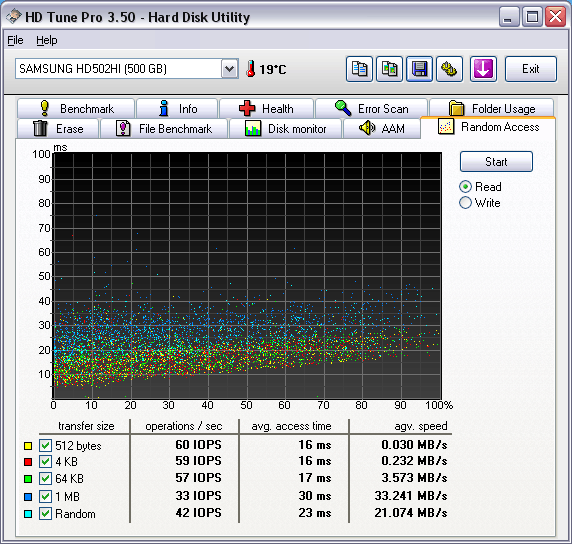Click the red 4 KB color swatch
The width and height of the screenshot is (572, 544).
[x=28, y=462]
